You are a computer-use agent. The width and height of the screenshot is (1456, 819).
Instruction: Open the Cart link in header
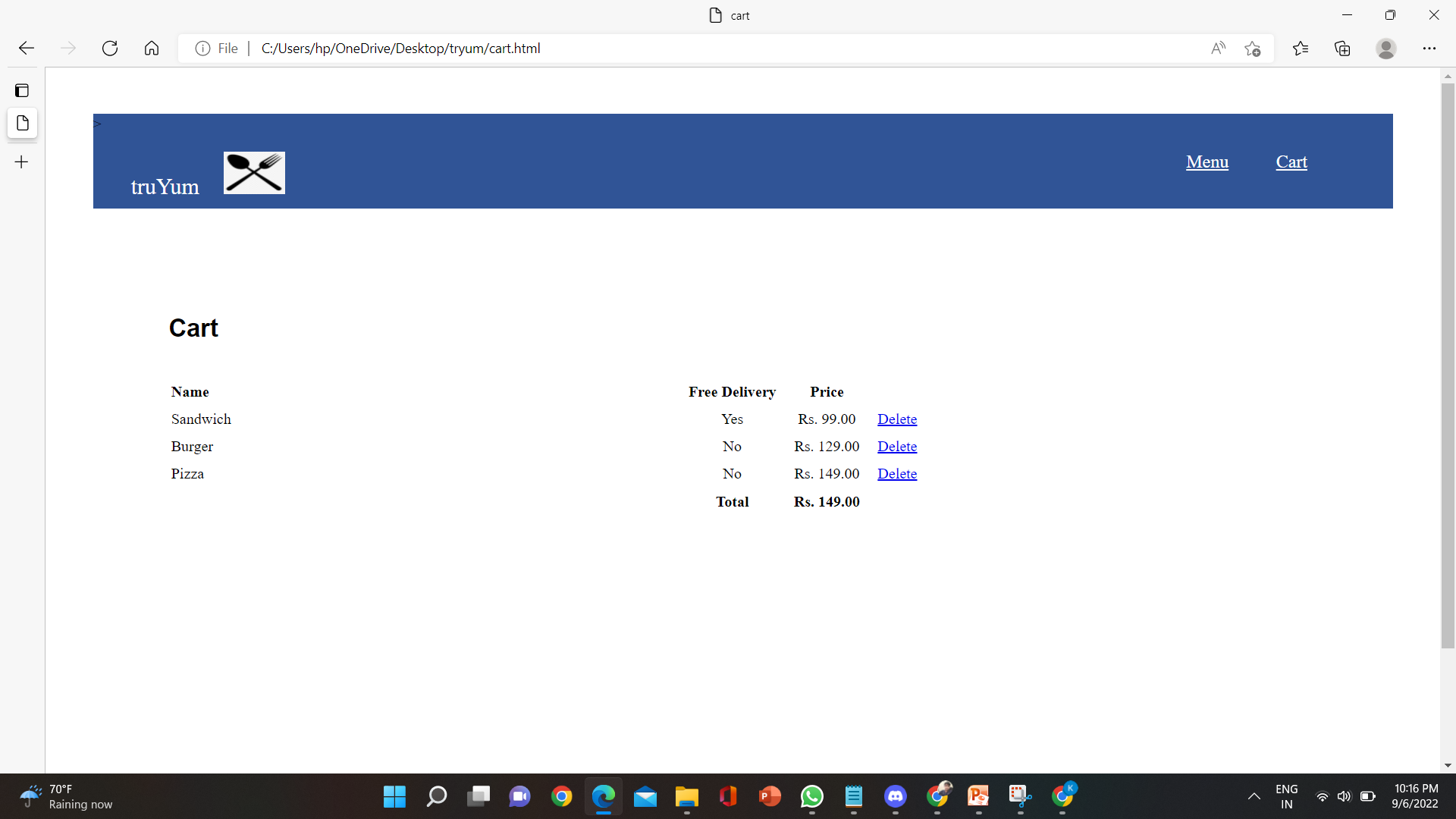(x=1291, y=162)
